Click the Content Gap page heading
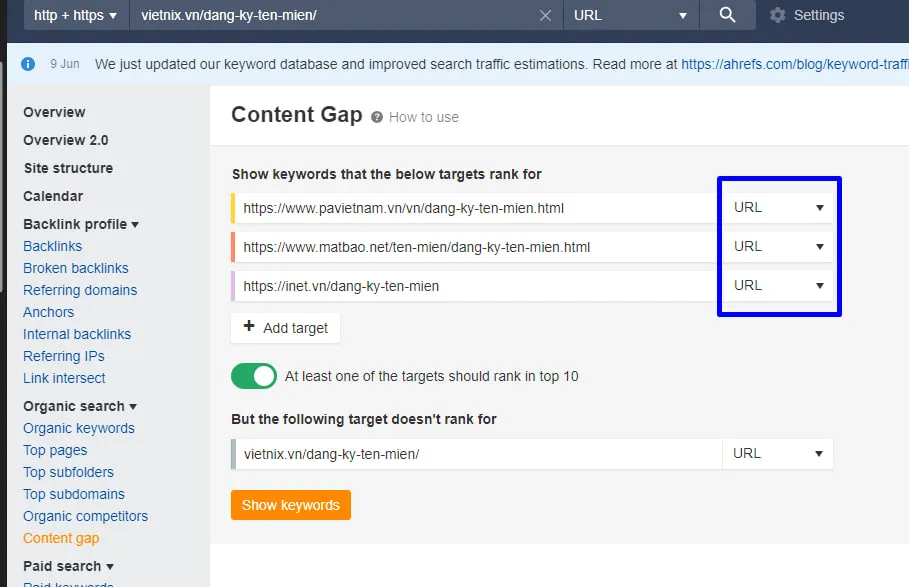Viewport: 909px width, 587px height. coord(297,115)
